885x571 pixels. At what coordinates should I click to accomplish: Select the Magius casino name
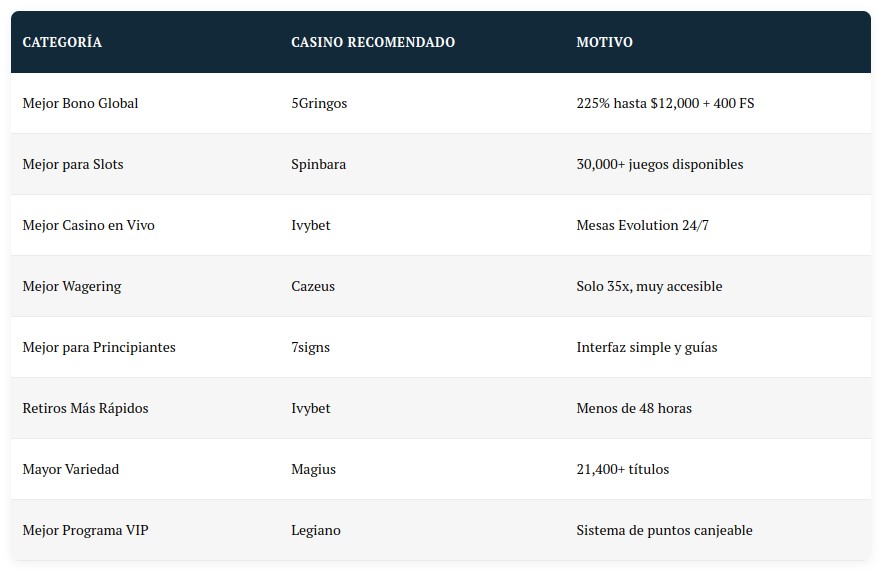click(313, 469)
